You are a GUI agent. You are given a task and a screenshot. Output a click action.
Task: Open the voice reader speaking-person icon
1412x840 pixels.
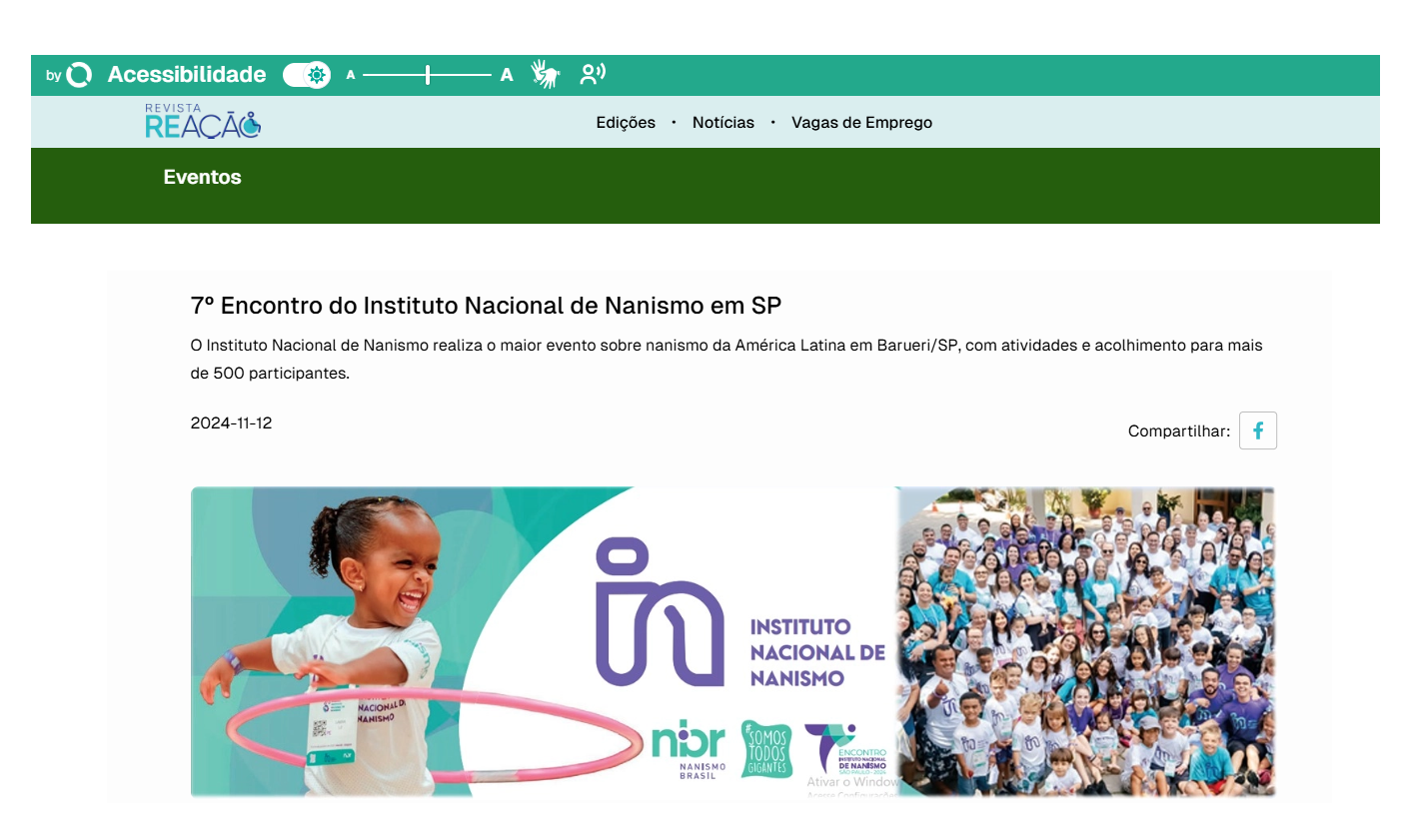click(593, 74)
